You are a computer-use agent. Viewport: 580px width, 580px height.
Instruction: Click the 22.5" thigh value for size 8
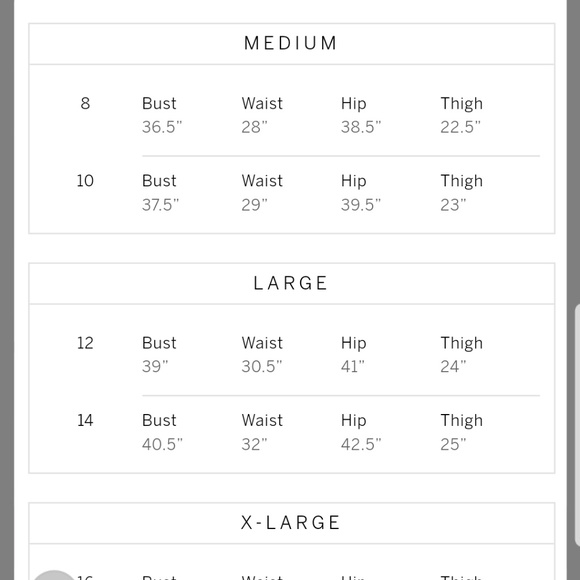pyautogui.click(x=461, y=127)
